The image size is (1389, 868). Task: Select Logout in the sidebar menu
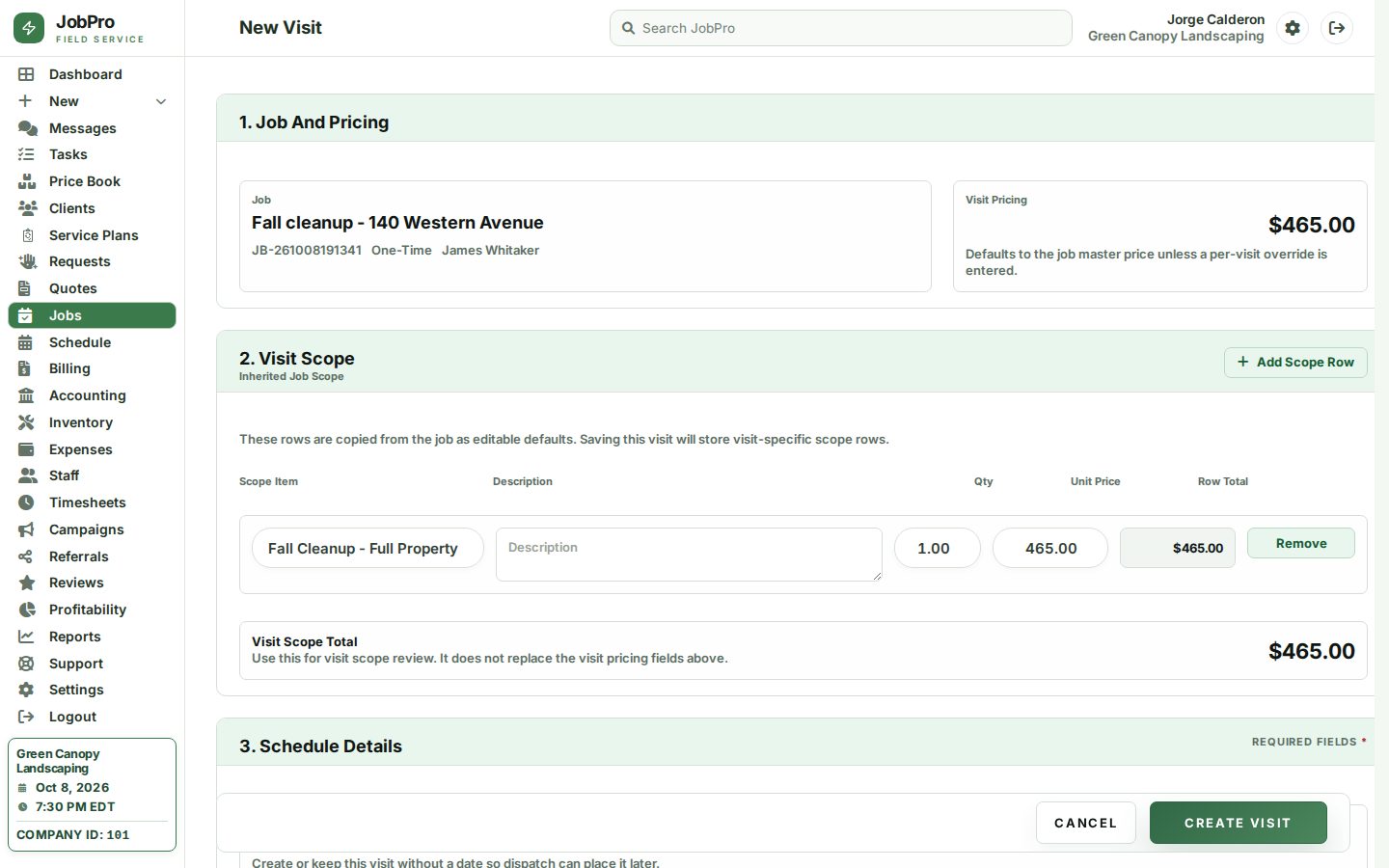click(92, 717)
